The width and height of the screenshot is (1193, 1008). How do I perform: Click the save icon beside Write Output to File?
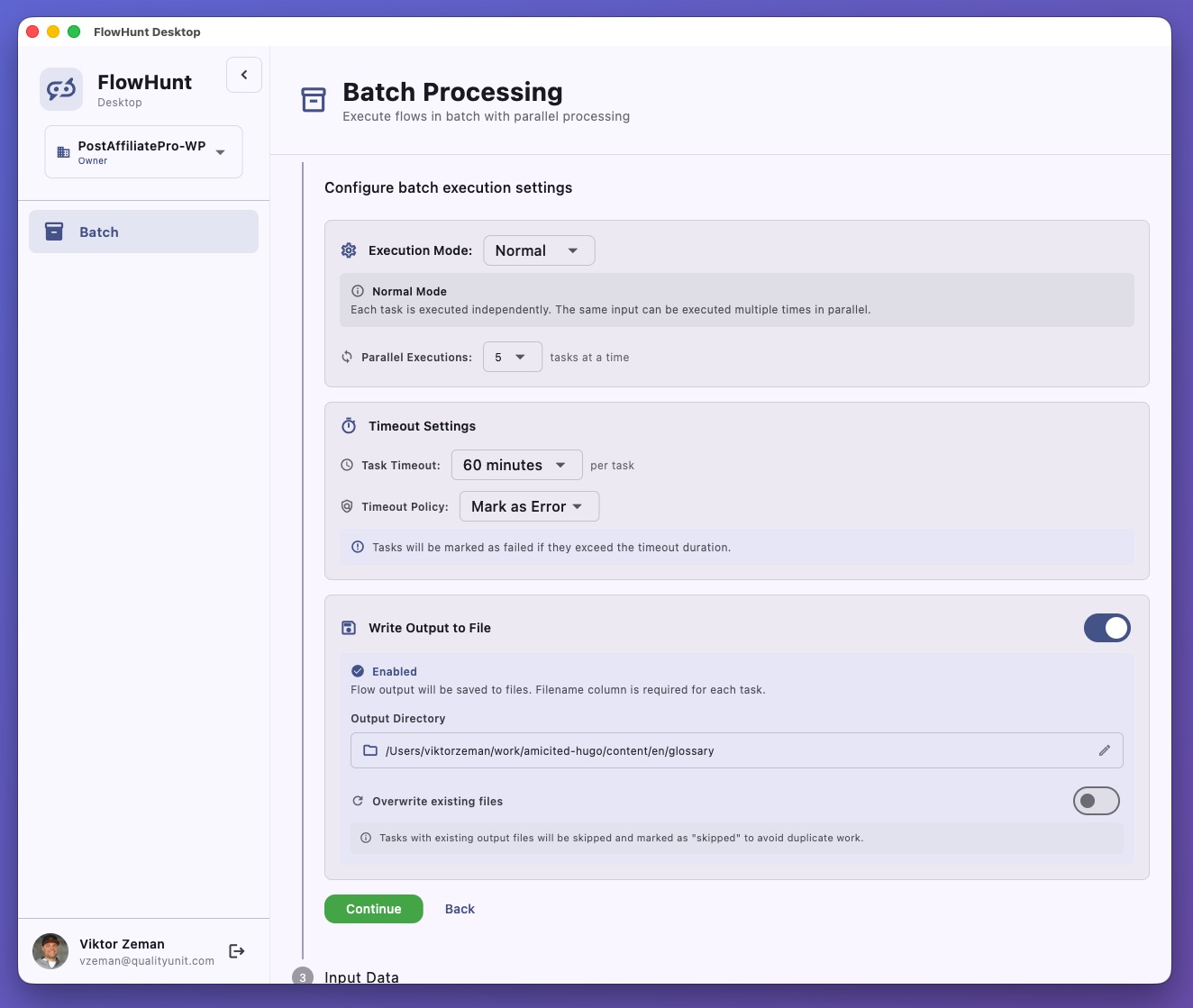coord(348,627)
